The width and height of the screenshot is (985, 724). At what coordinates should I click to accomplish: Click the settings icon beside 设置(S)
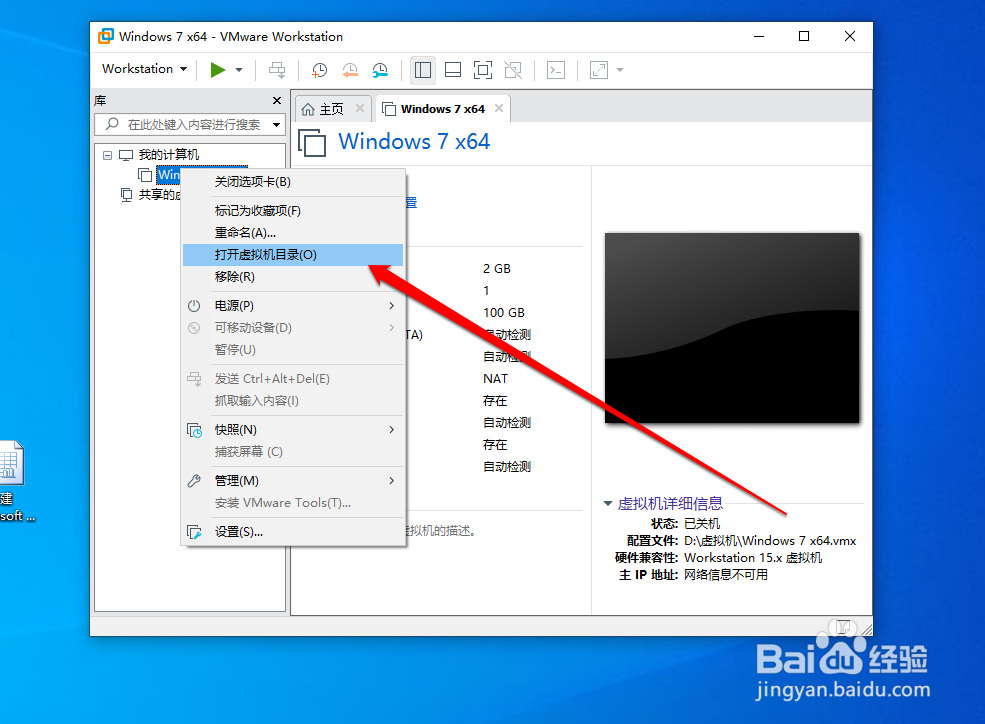[194, 532]
